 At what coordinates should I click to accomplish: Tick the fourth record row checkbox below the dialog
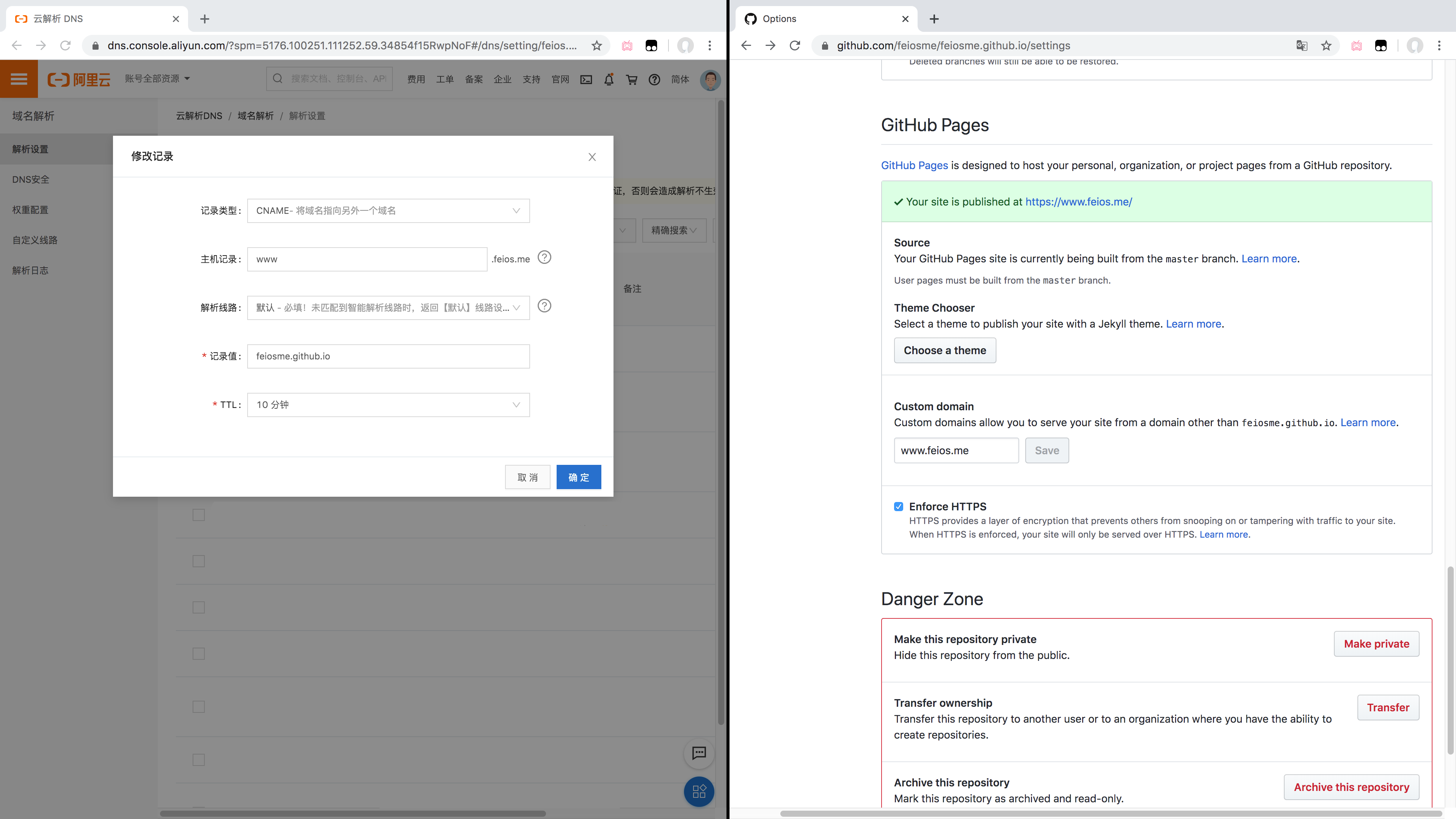[x=198, y=654]
